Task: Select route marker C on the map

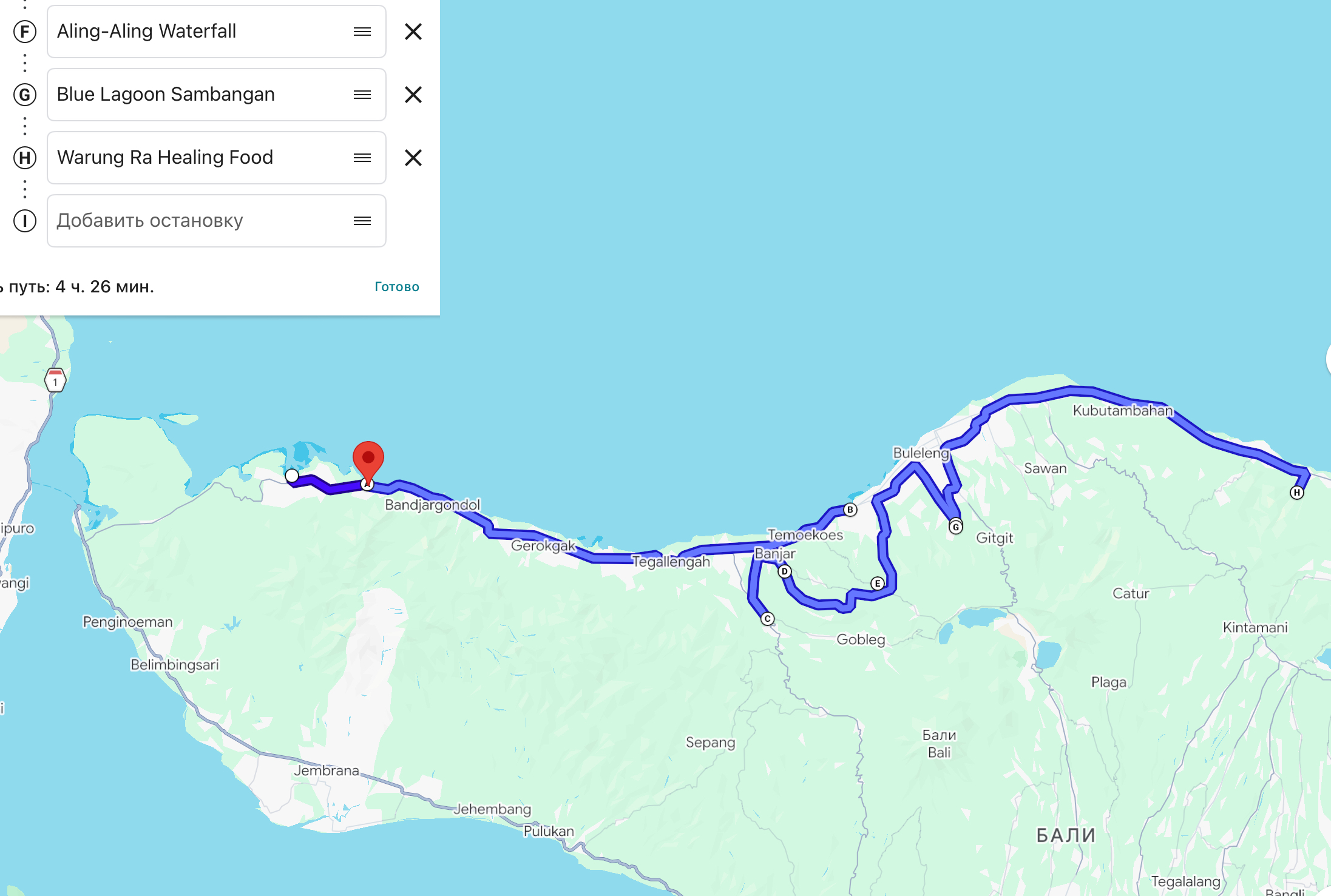Action: click(767, 619)
